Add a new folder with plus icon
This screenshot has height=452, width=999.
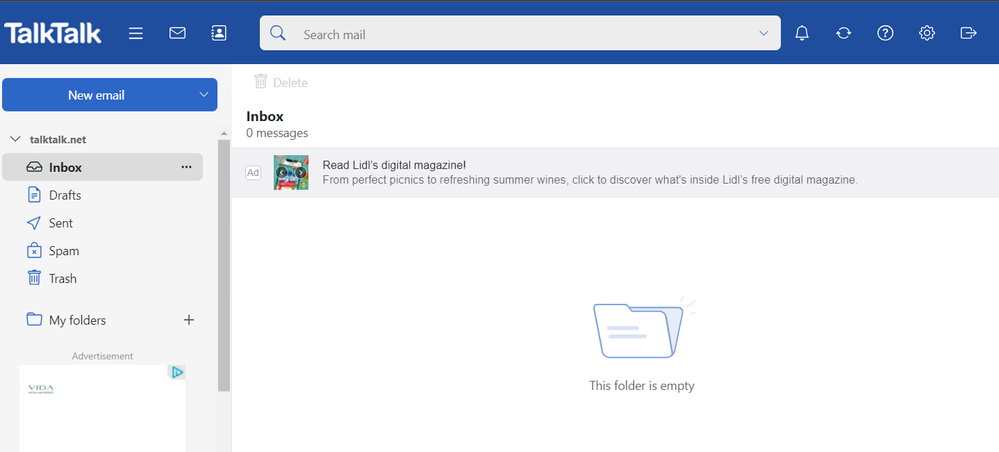[189, 320]
